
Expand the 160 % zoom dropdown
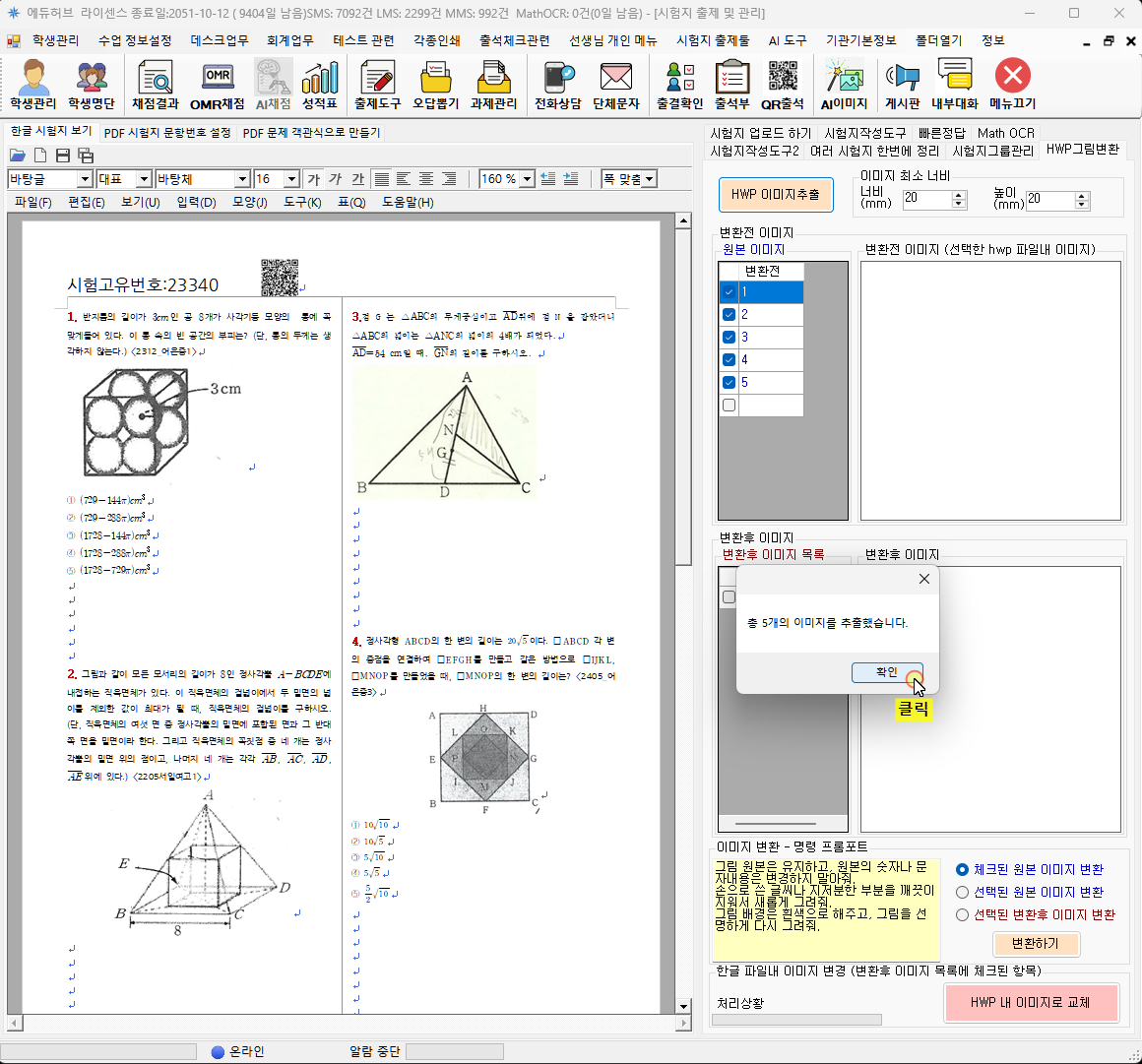tap(527, 179)
